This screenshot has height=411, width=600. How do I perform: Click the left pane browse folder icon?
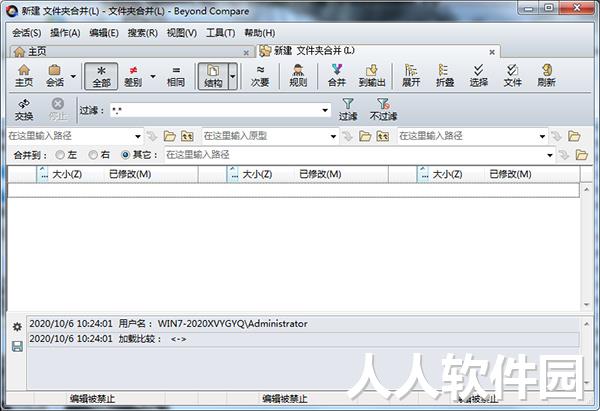click(x=170, y=136)
